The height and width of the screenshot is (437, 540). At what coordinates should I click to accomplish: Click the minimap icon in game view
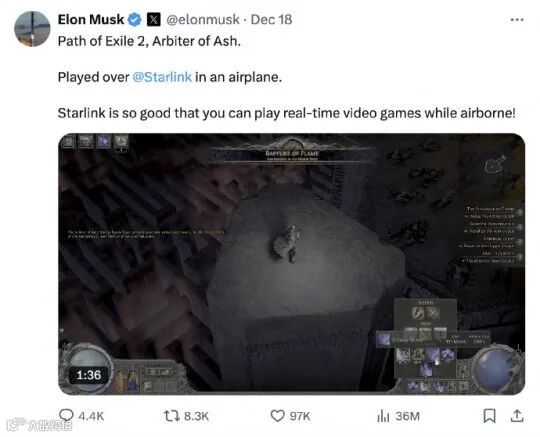coord(495,164)
